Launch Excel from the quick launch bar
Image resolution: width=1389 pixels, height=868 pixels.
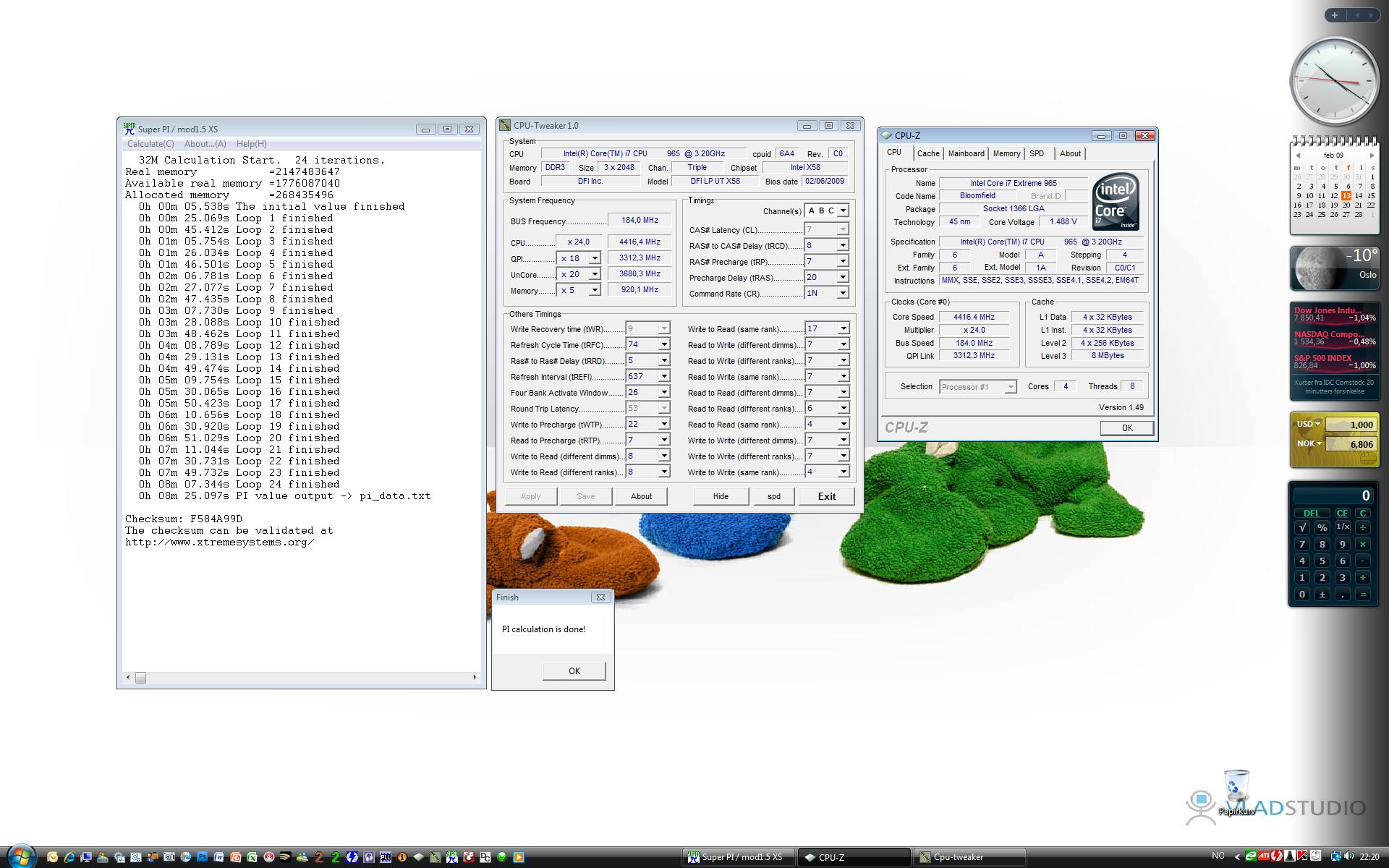(252, 857)
